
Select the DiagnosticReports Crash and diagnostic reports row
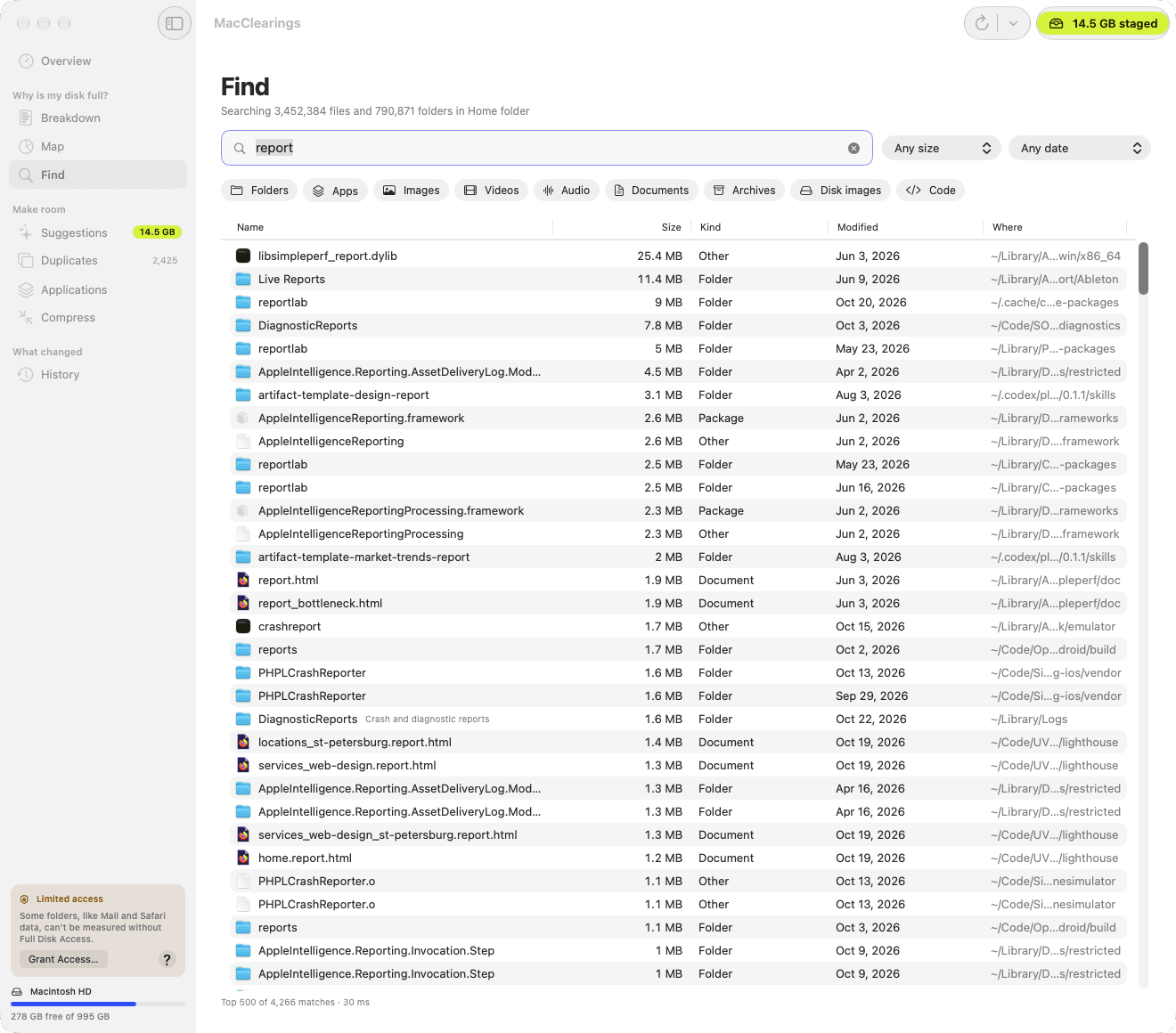tap(678, 720)
